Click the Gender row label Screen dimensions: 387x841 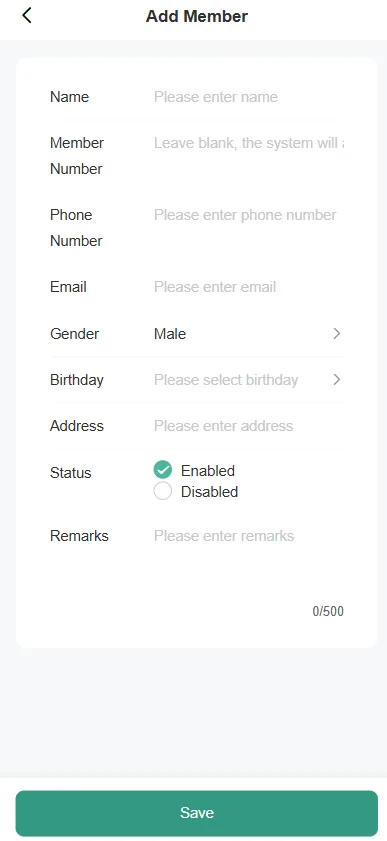[75, 334]
